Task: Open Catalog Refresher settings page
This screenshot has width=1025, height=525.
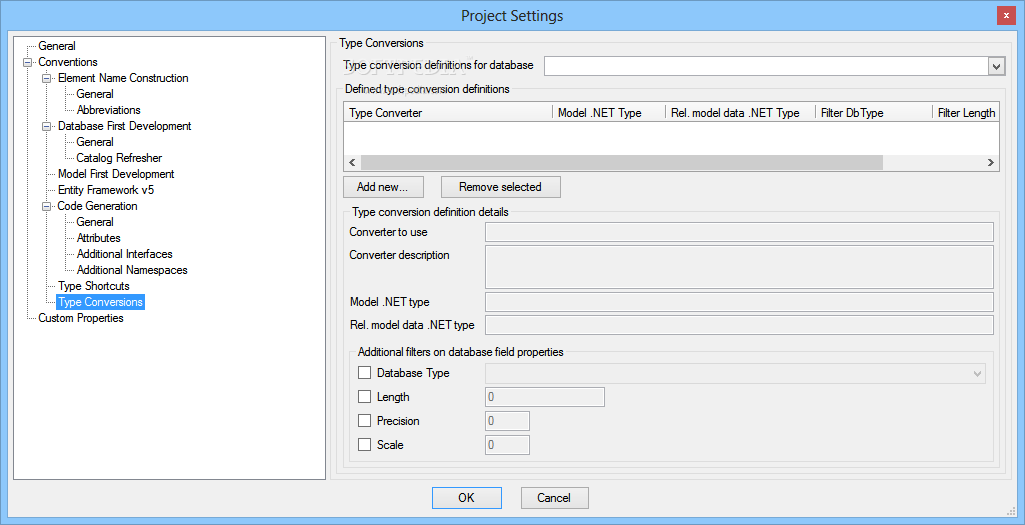Action: (119, 158)
